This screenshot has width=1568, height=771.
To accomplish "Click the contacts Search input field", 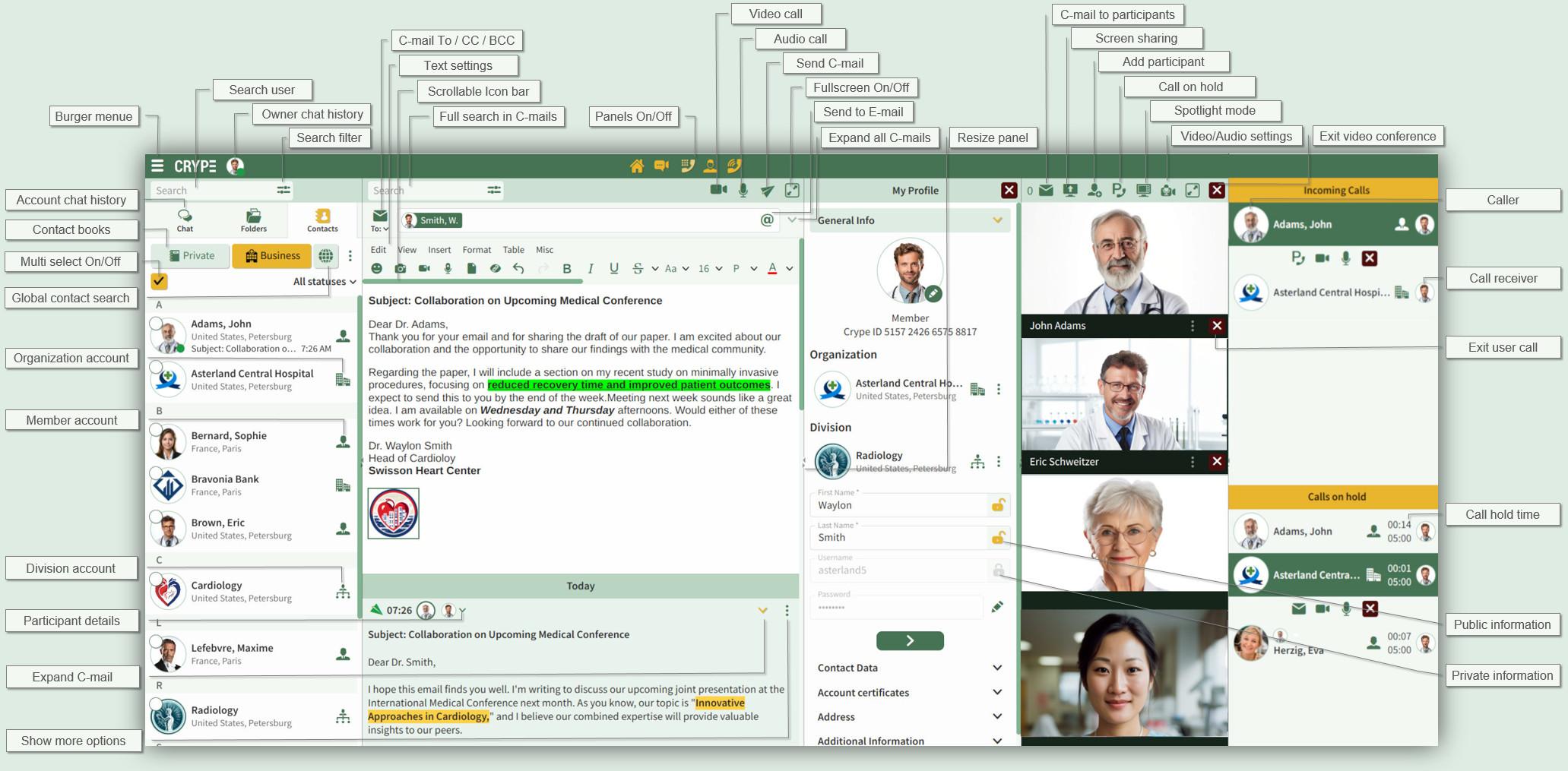I will click(213, 191).
